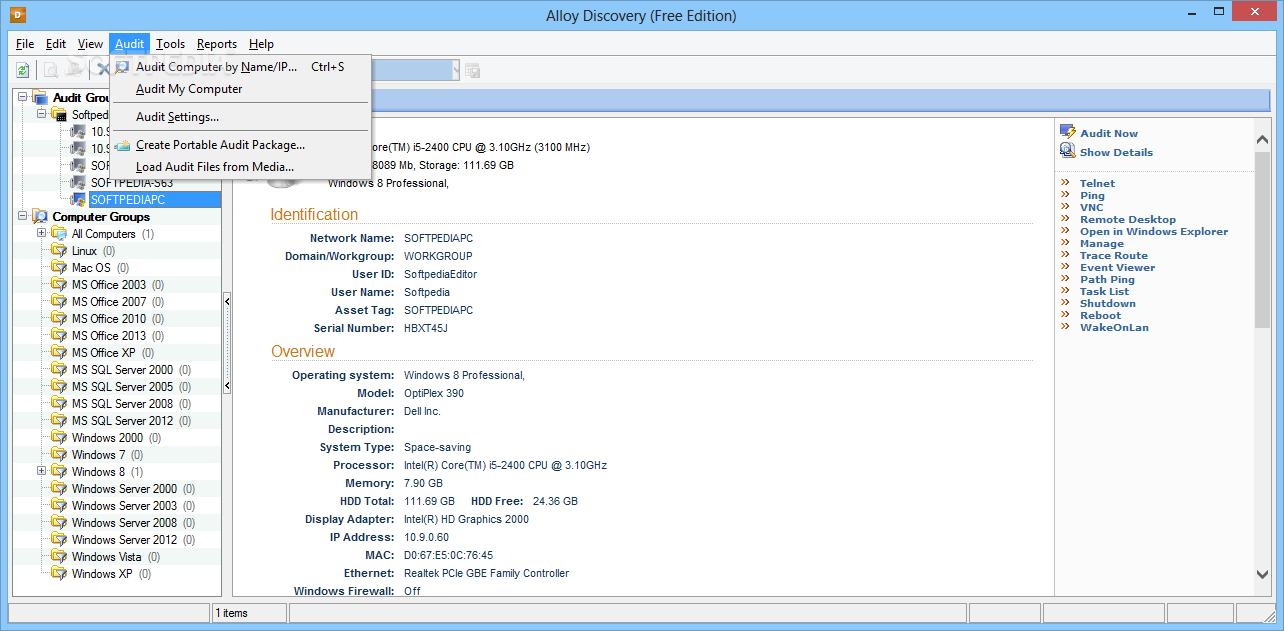The width and height of the screenshot is (1284, 631).
Task: Click the toolbar icon right of the dropdown box
Action: [472, 70]
